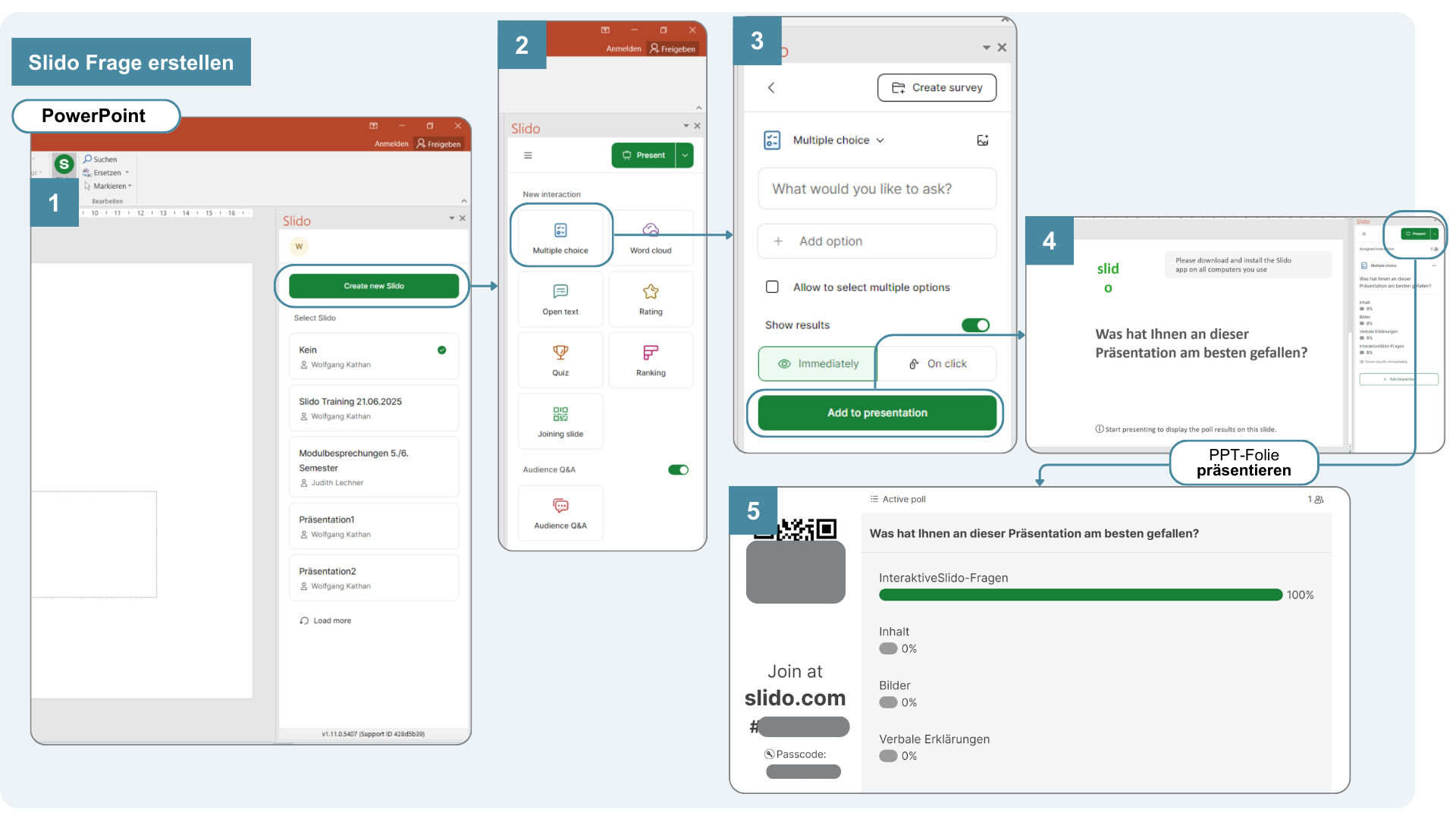
Task: Click Create new Slido button
Action: [374, 286]
